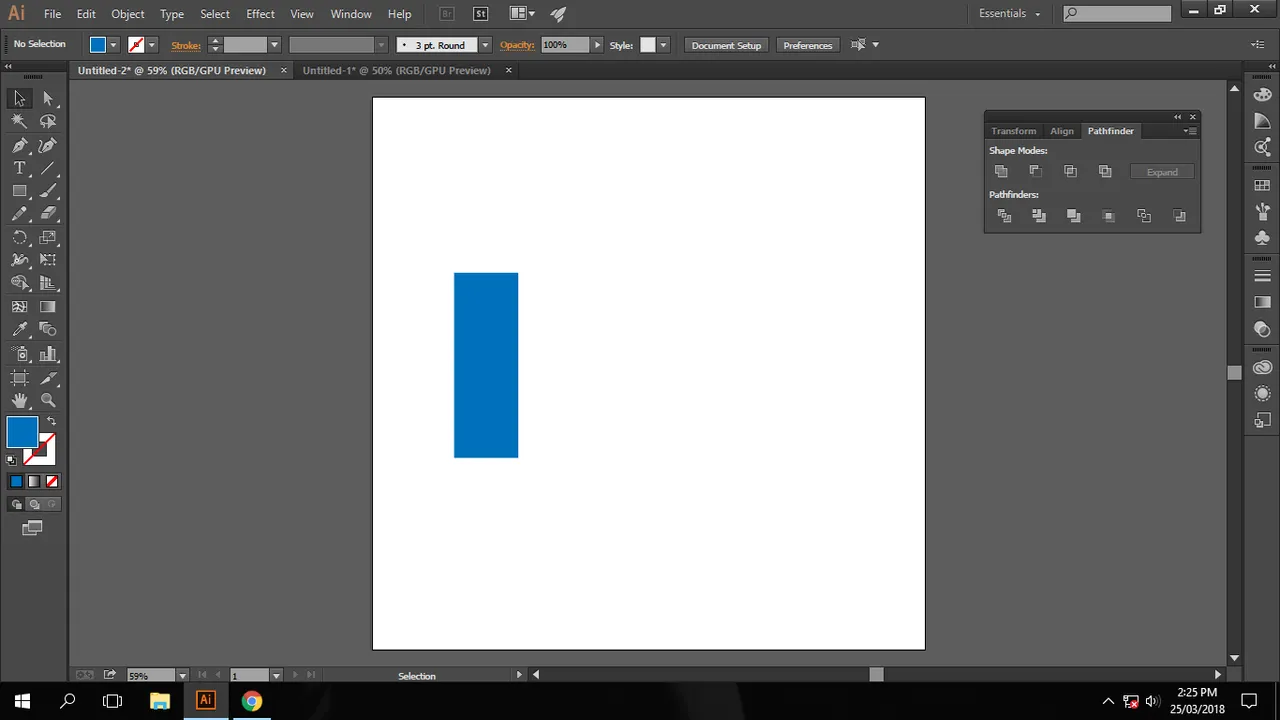Click the Outline pathfinder icon
Viewport: 1280px width, 720px height.
point(1144,216)
